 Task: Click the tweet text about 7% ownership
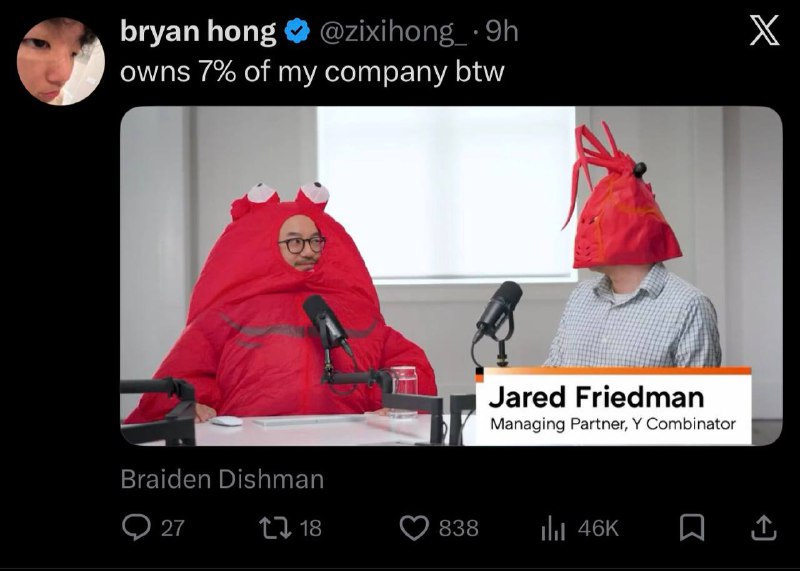[312, 72]
